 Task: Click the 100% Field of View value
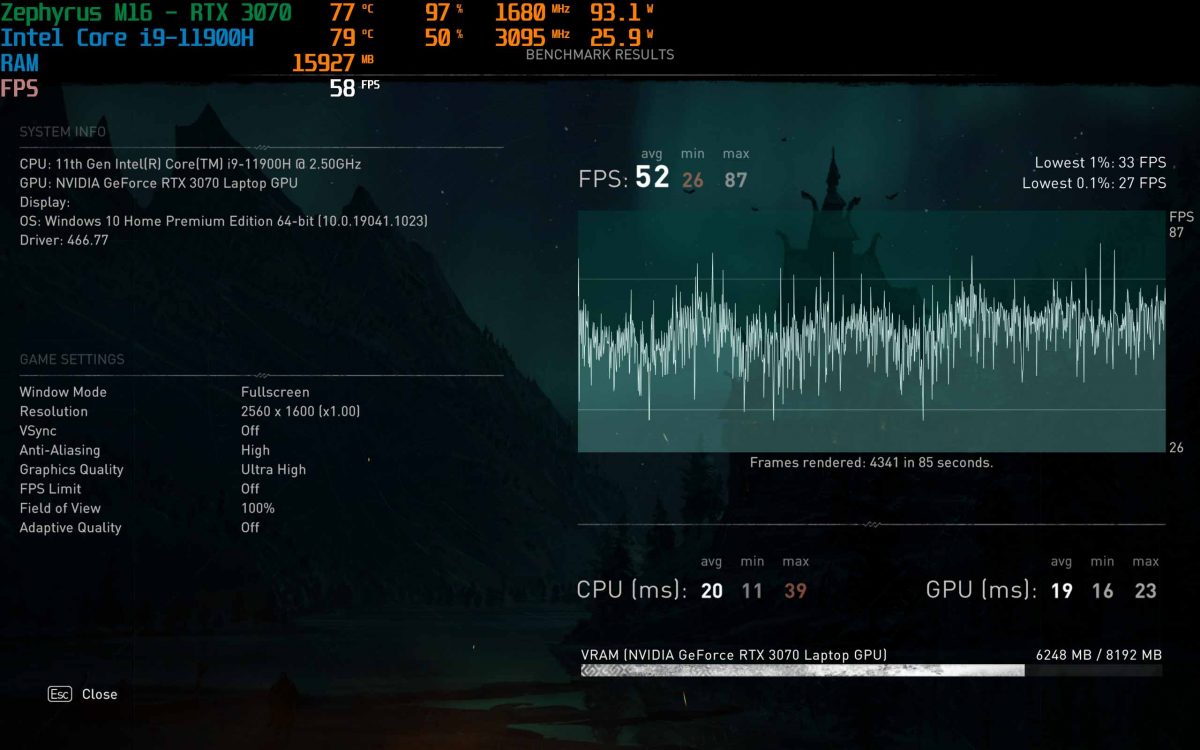pyautogui.click(x=258, y=508)
